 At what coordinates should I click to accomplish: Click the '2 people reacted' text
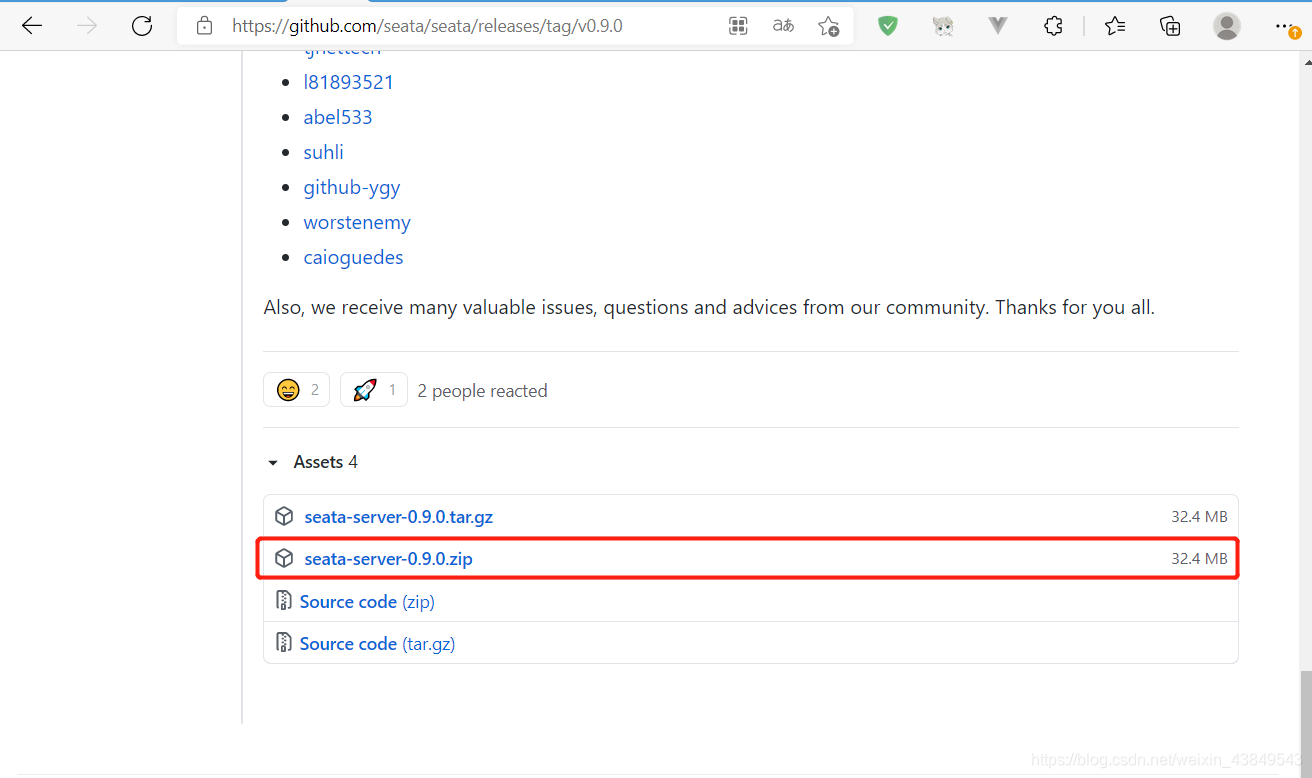pyautogui.click(x=482, y=391)
